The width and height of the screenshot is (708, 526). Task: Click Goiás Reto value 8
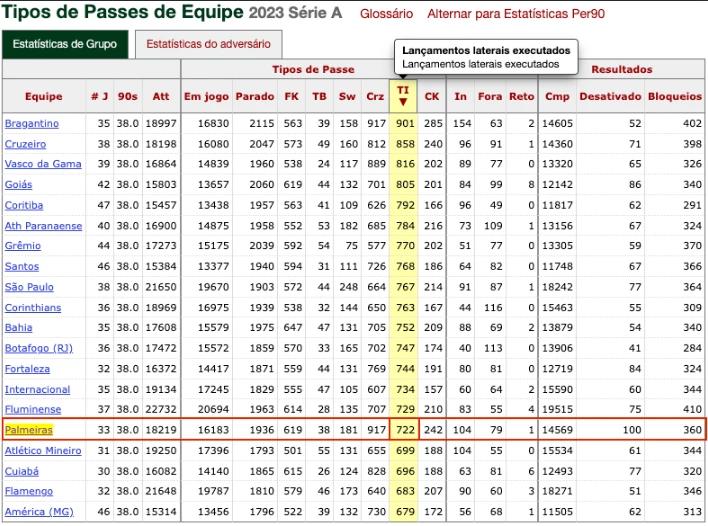coord(531,185)
